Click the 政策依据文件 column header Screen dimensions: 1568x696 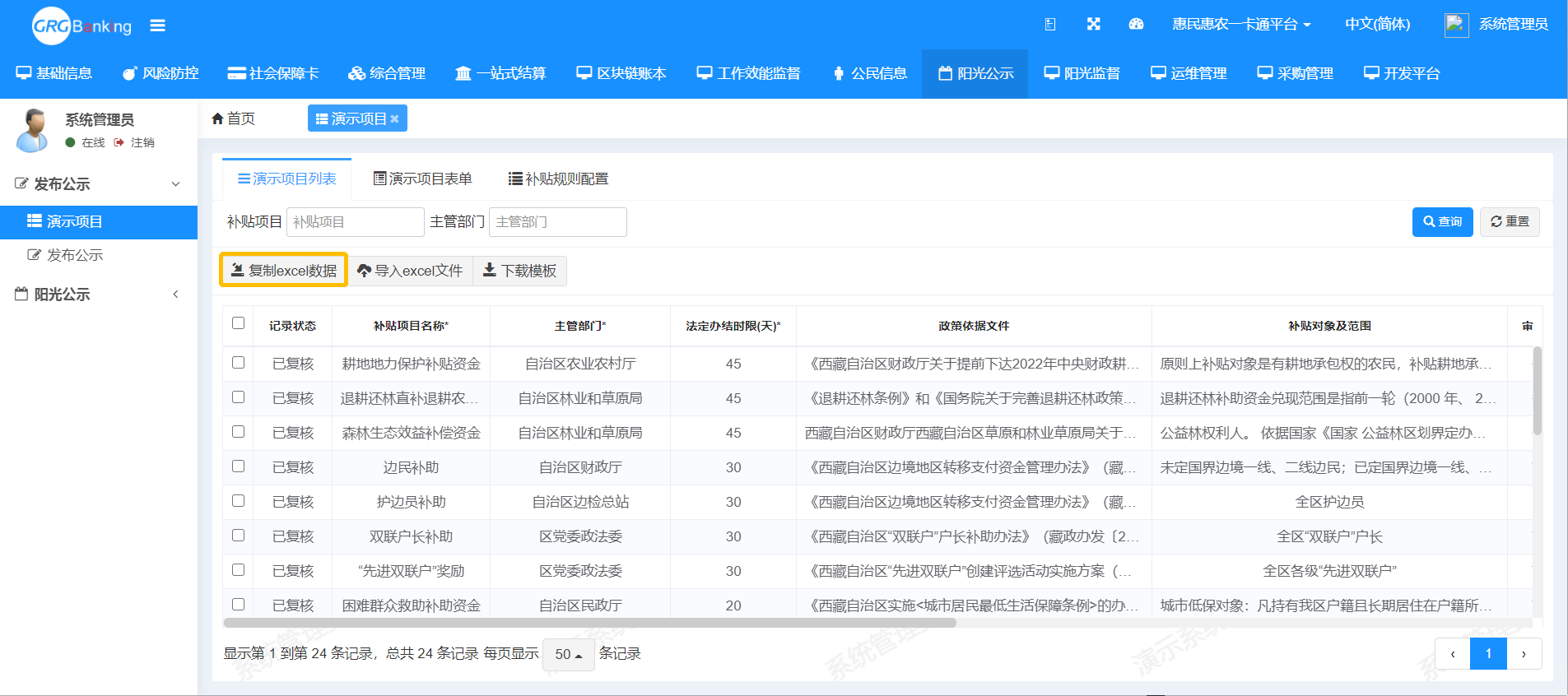point(974,326)
